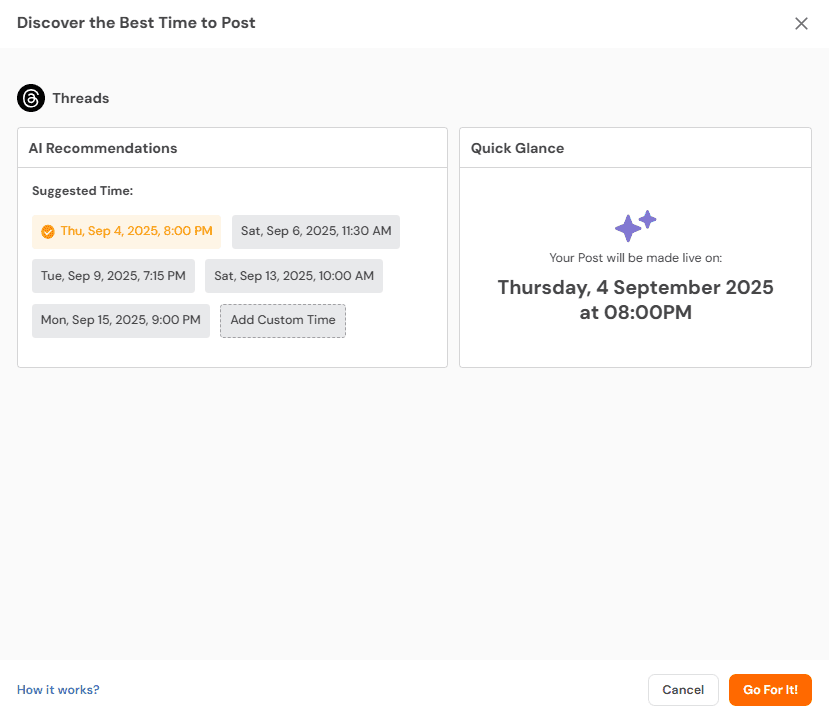Click the Your Post will be made live text
The height and width of the screenshot is (718, 829).
point(635,257)
